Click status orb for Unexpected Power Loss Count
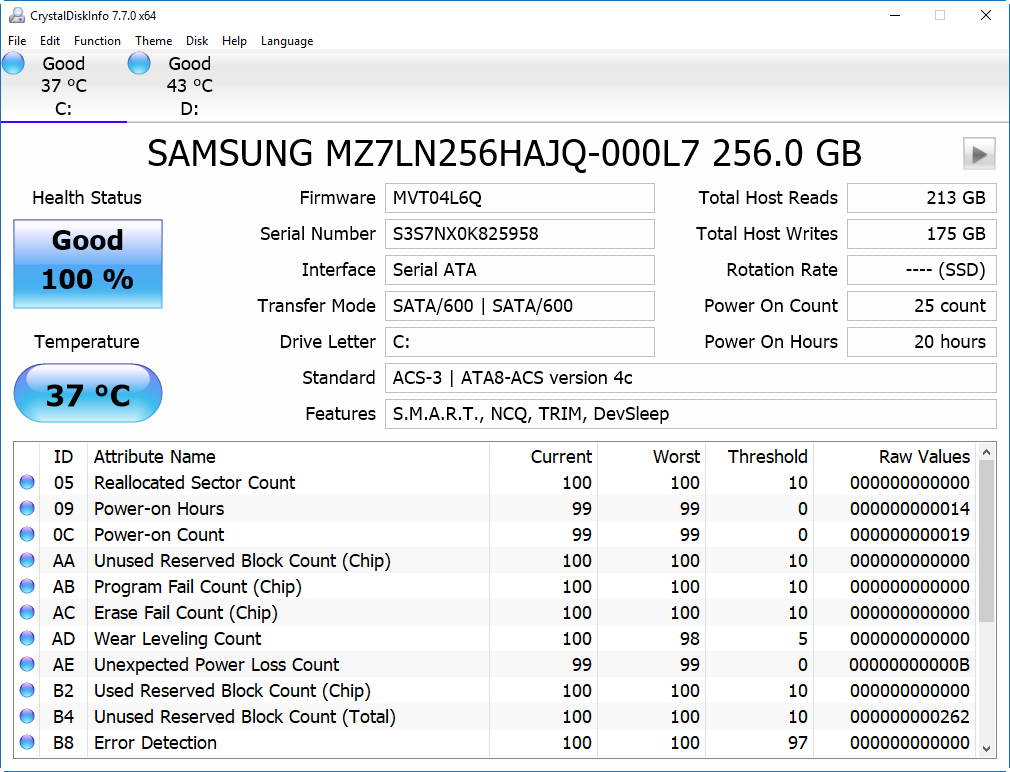1010x772 pixels. pyautogui.click(x=27, y=664)
